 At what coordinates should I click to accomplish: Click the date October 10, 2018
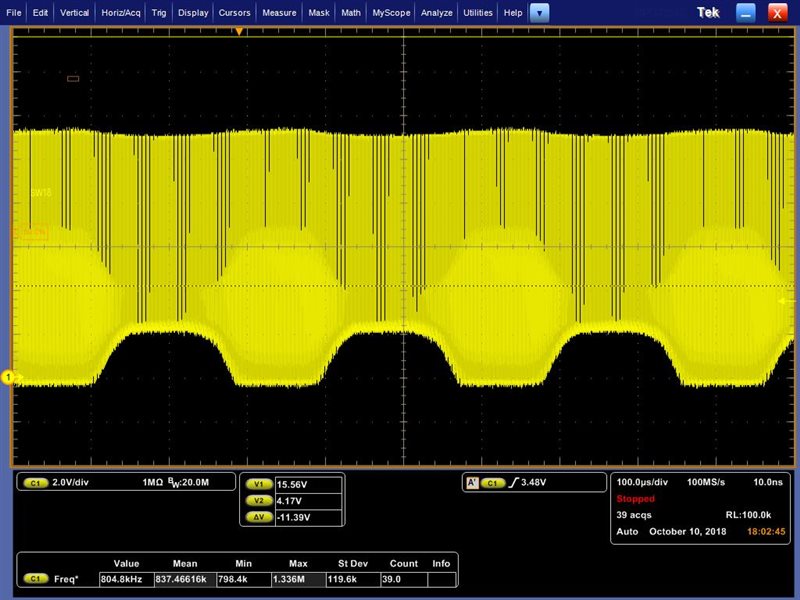[x=687, y=532]
